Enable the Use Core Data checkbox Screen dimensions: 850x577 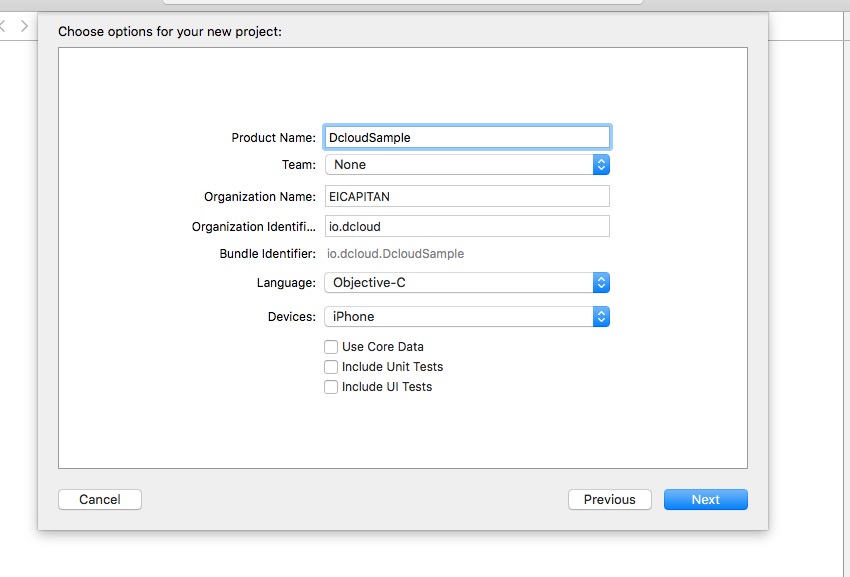point(331,347)
